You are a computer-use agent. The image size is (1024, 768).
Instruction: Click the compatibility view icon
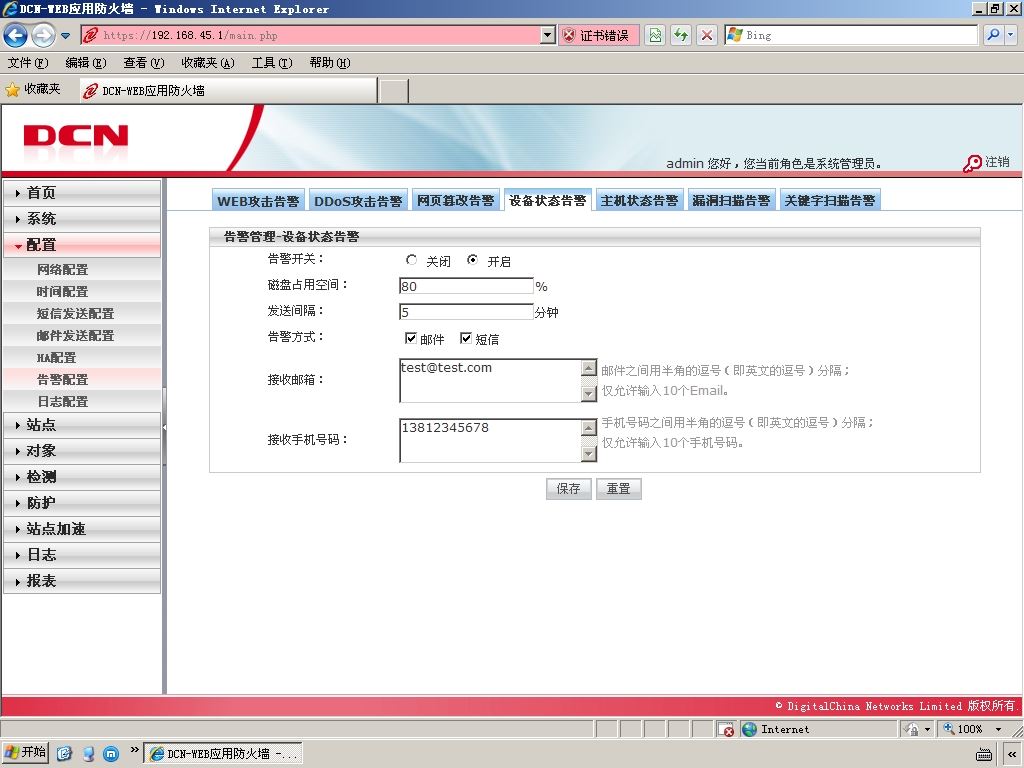(655, 35)
